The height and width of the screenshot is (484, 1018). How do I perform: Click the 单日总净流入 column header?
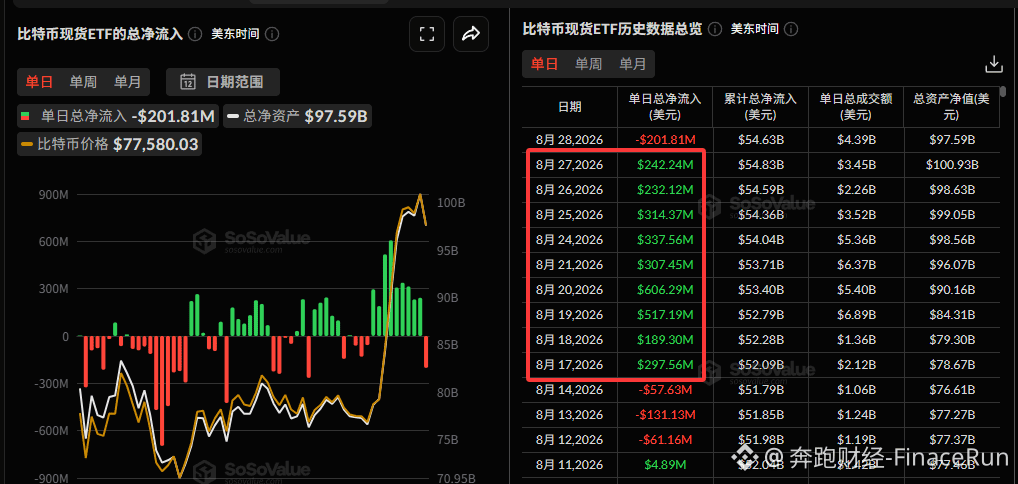coord(665,107)
